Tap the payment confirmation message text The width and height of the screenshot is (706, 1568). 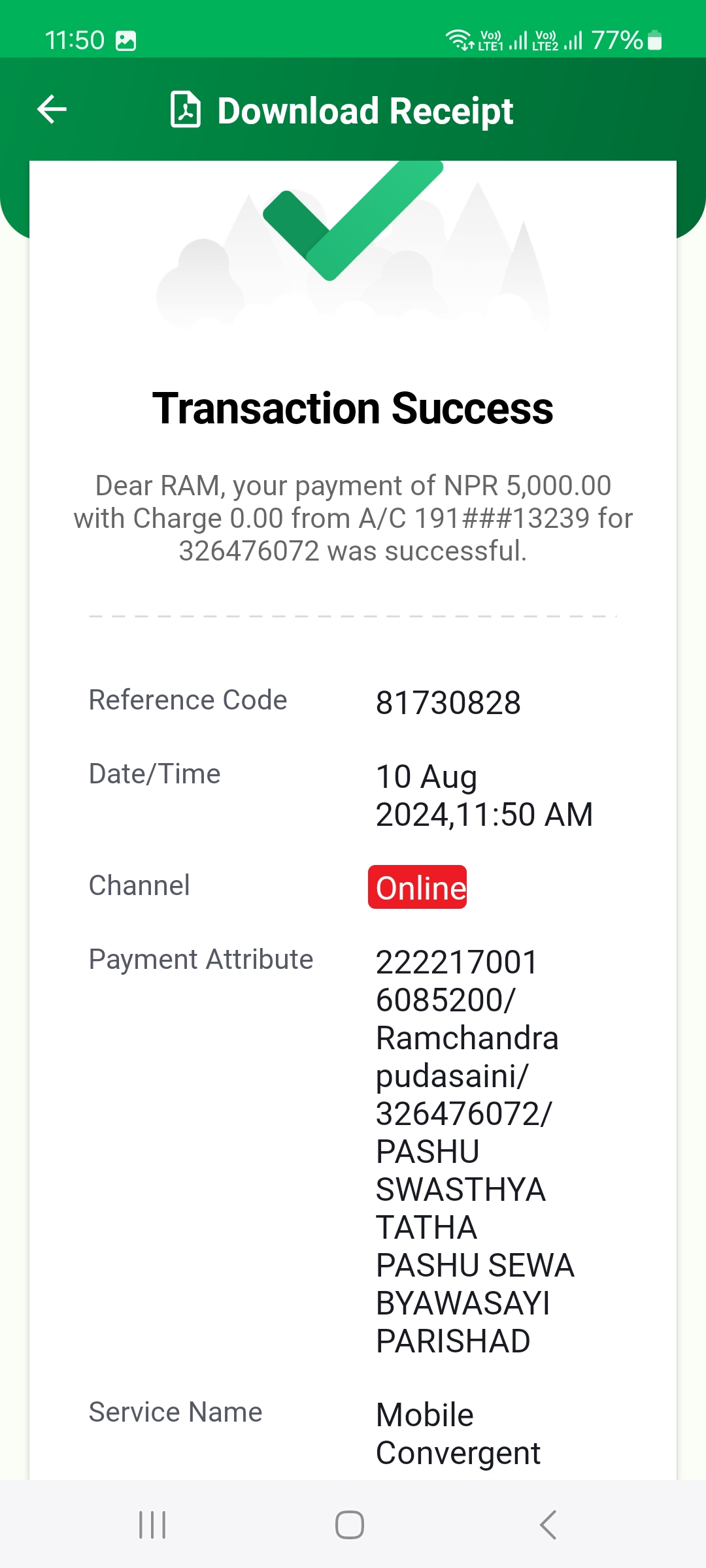[x=353, y=518]
